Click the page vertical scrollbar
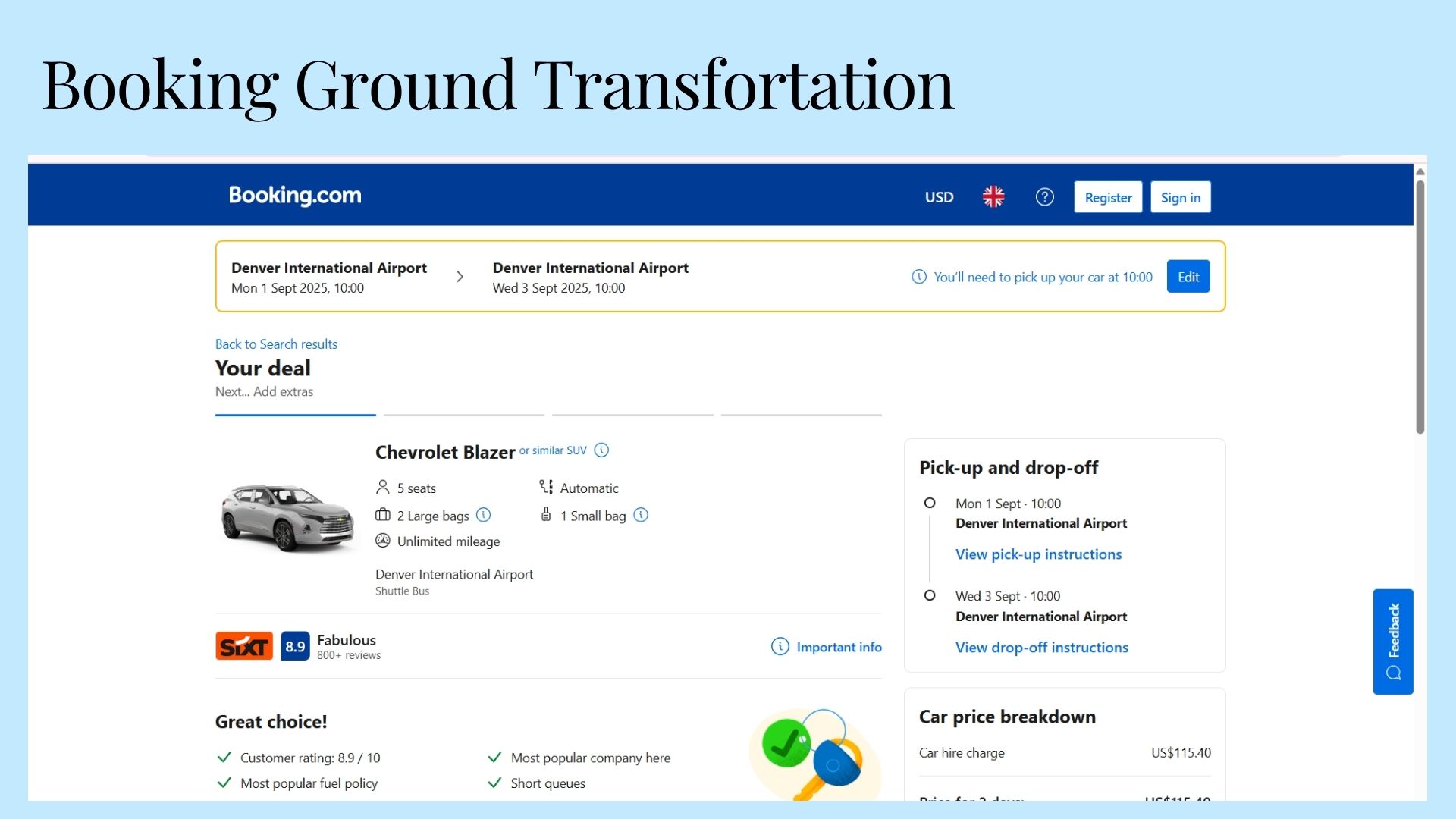 1420,306
